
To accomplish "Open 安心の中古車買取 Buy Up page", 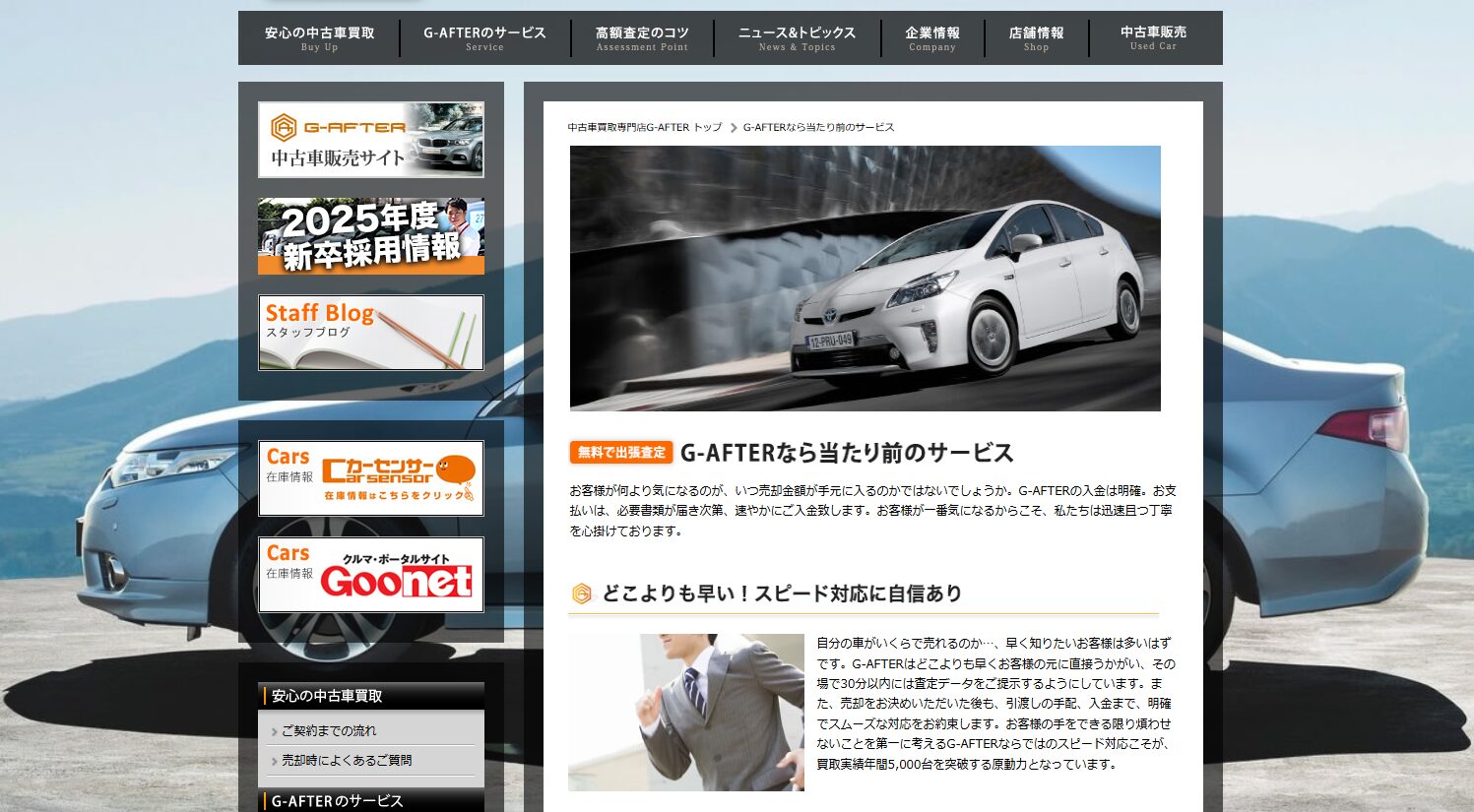I will 317,37.
